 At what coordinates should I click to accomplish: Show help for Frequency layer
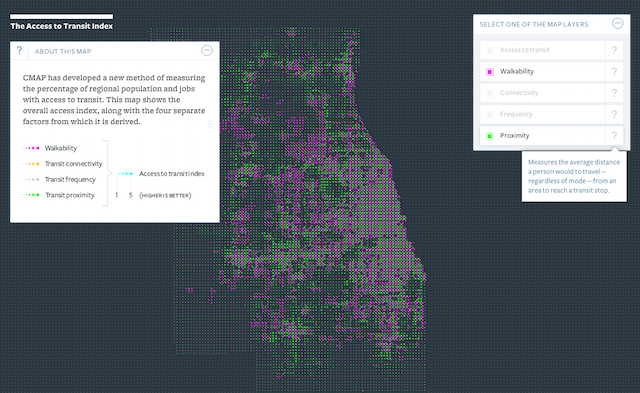614,114
